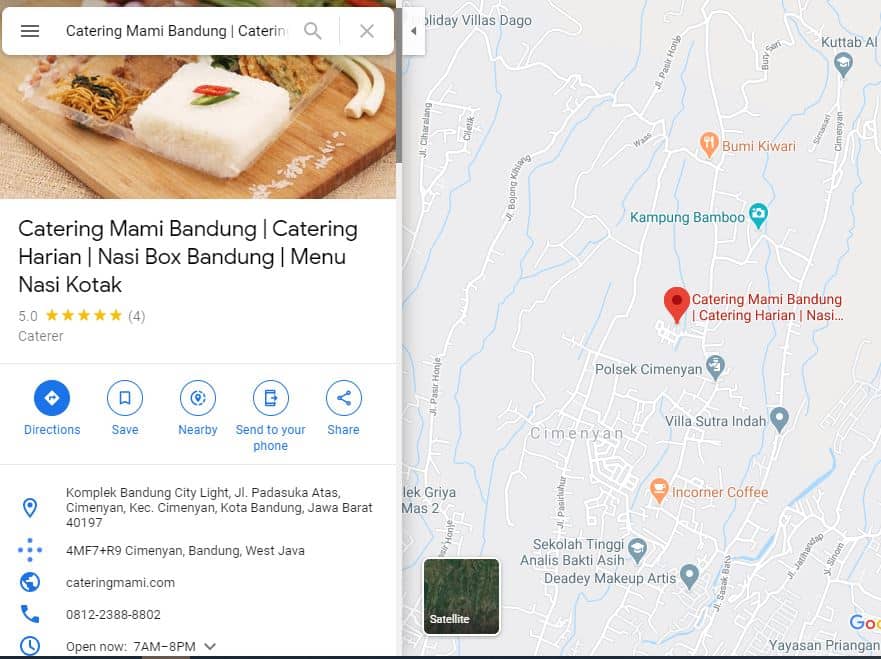Open Bumi Kiwari restaurant marker

coord(709,145)
